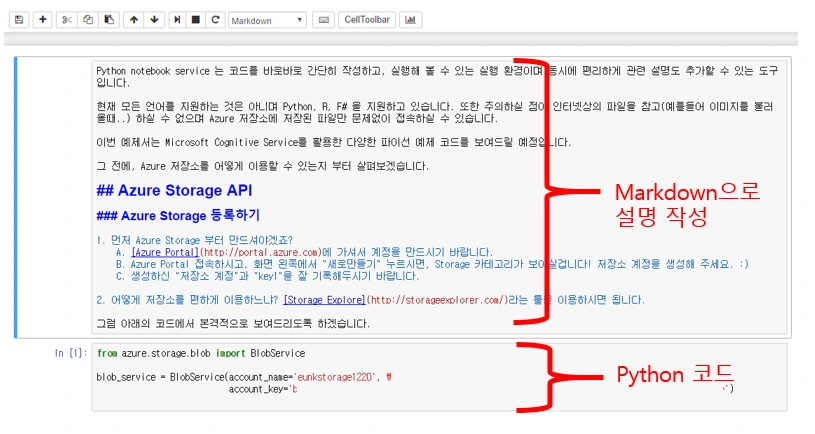Screen dimensions: 815x434
Task: Click the line '그 전에, Azure 저장소를'
Action: [x=262, y=166]
